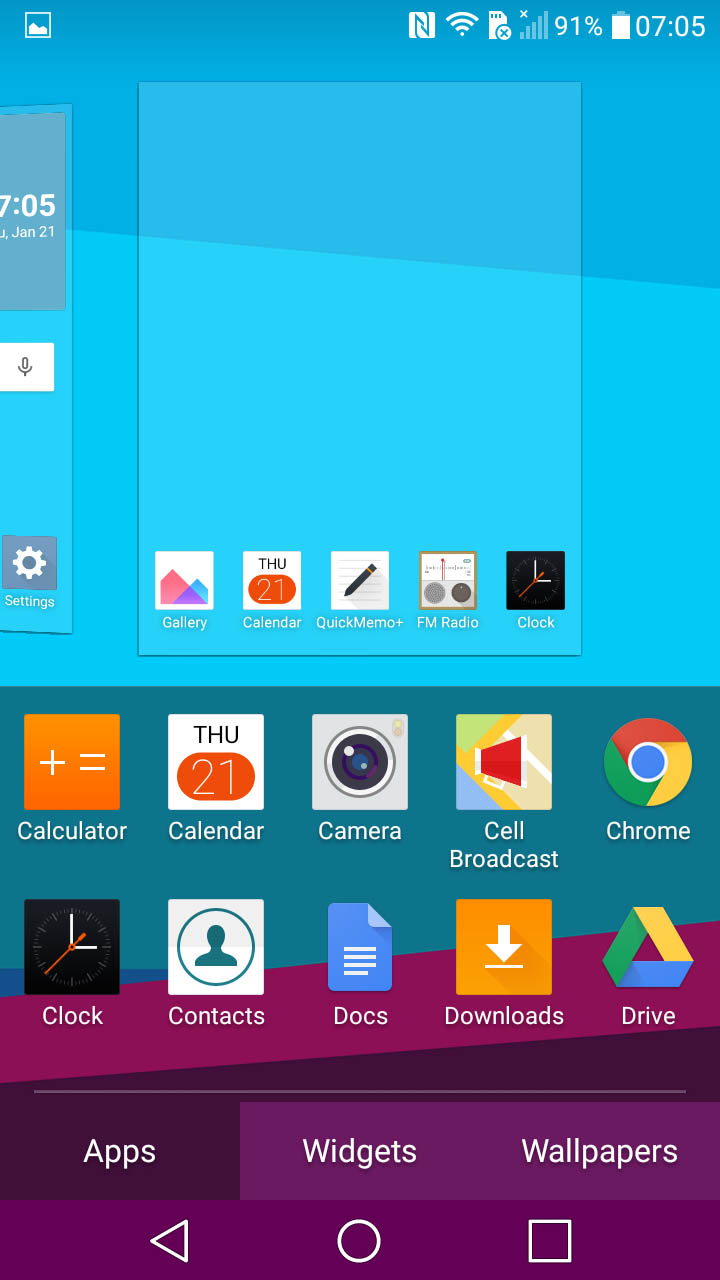Switch to the Wallpapers tab

600,1151
